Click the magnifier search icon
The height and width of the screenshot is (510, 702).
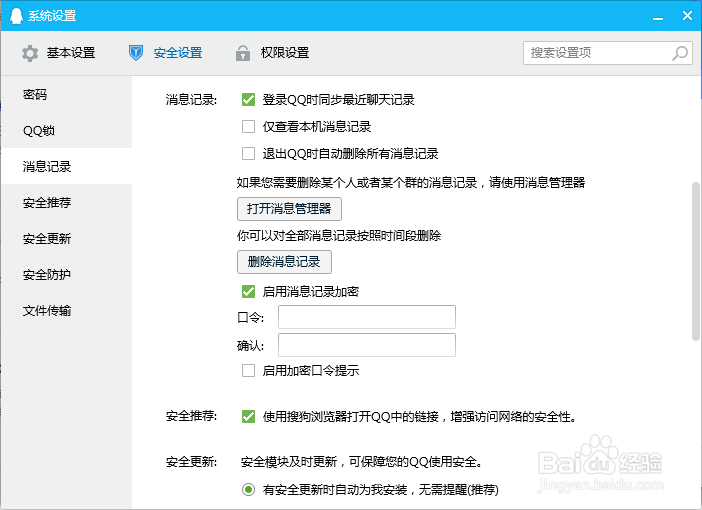pos(680,53)
